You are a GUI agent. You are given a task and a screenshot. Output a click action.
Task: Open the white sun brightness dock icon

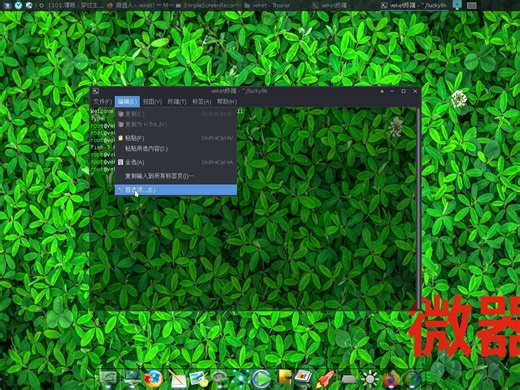point(370,379)
